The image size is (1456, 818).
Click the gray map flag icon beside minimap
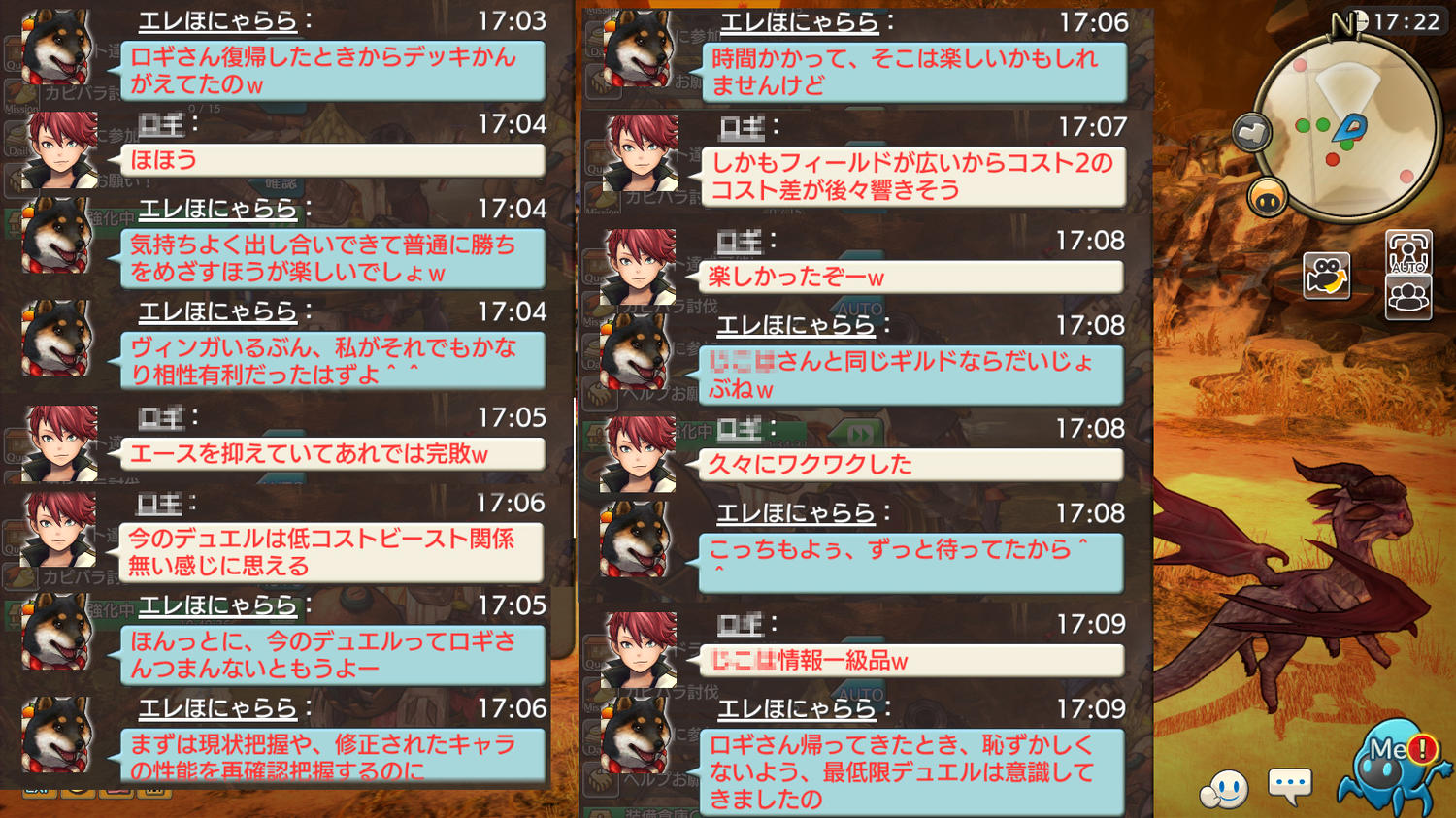point(1252,132)
